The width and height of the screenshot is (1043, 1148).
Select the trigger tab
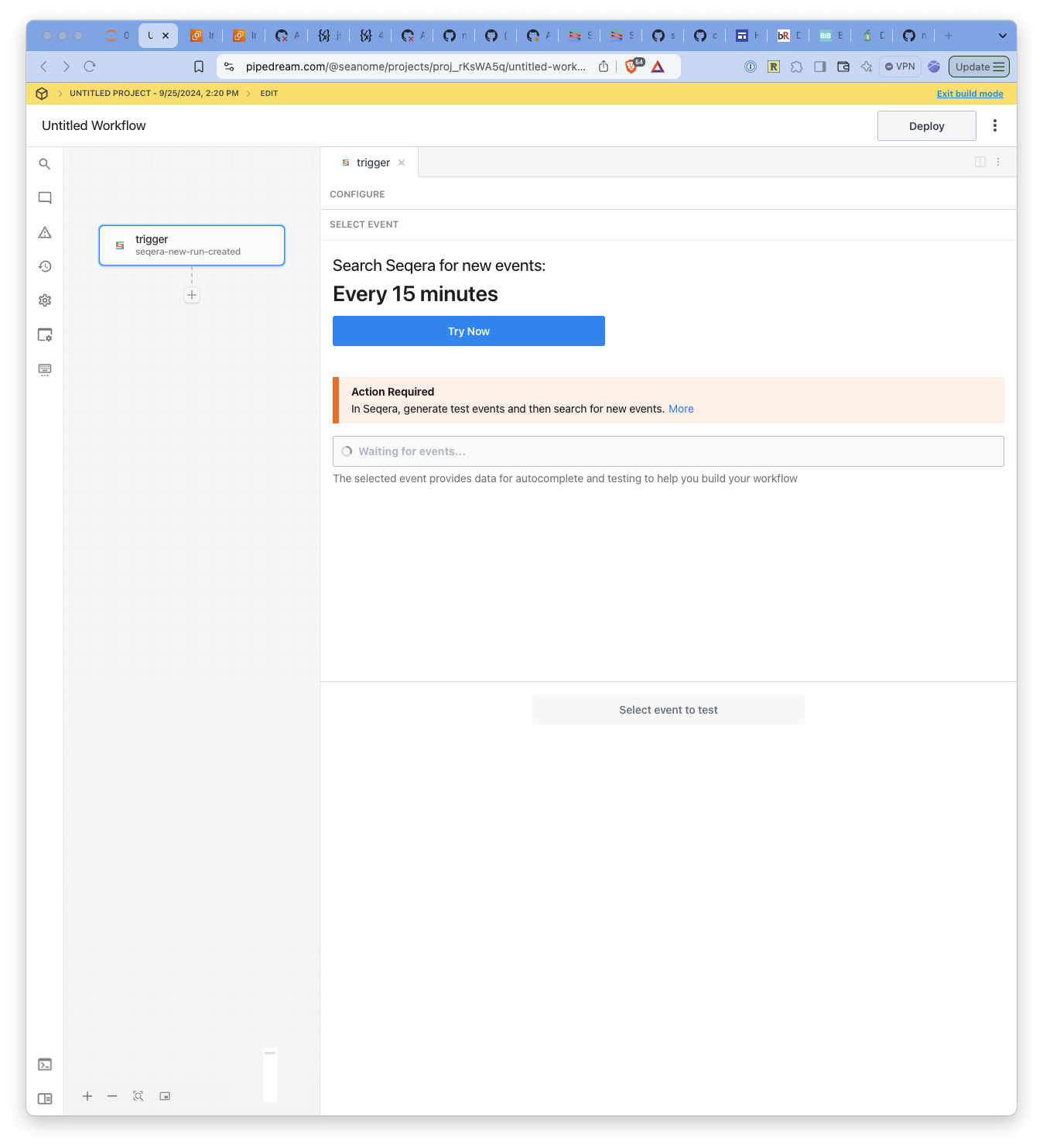point(372,162)
